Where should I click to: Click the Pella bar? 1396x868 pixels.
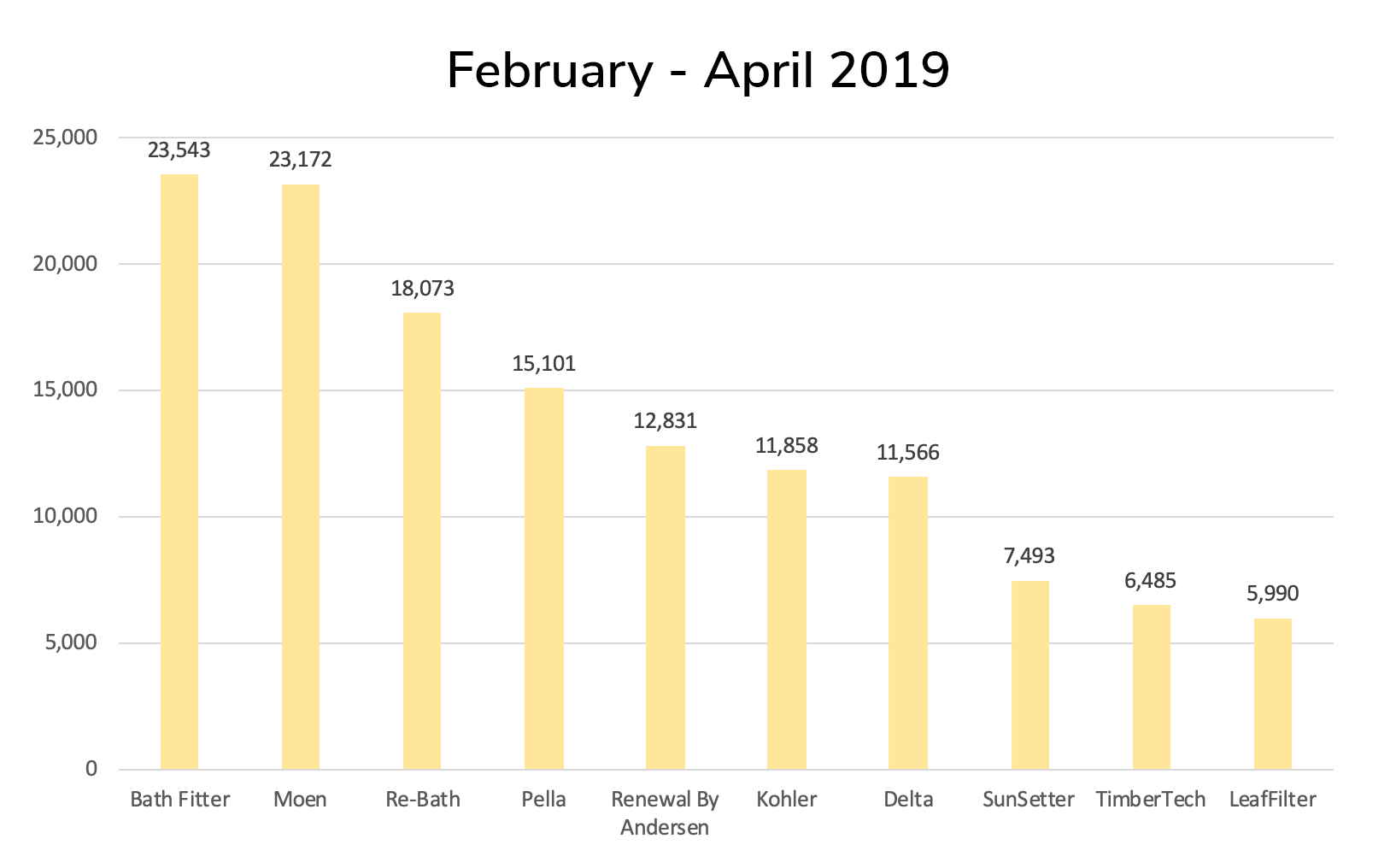coord(544,578)
